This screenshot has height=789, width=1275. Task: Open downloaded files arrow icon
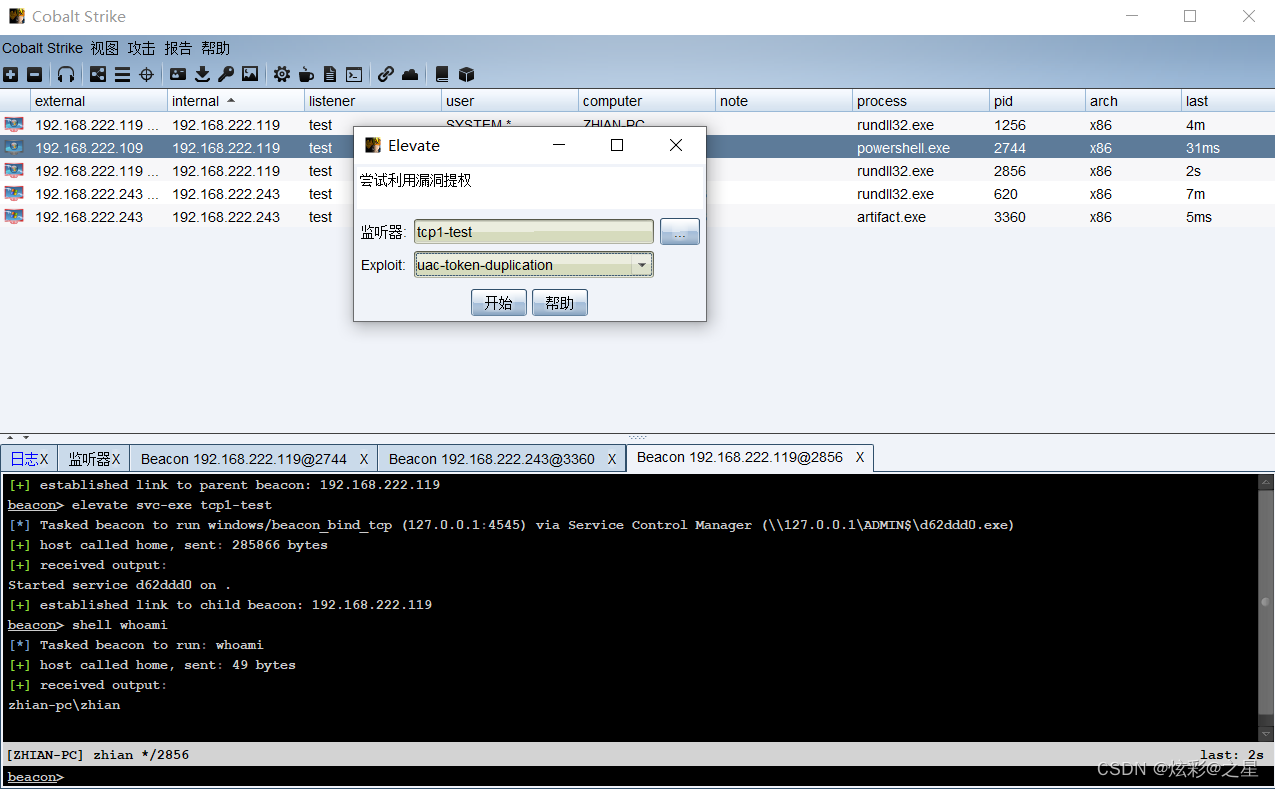coord(202,74)
